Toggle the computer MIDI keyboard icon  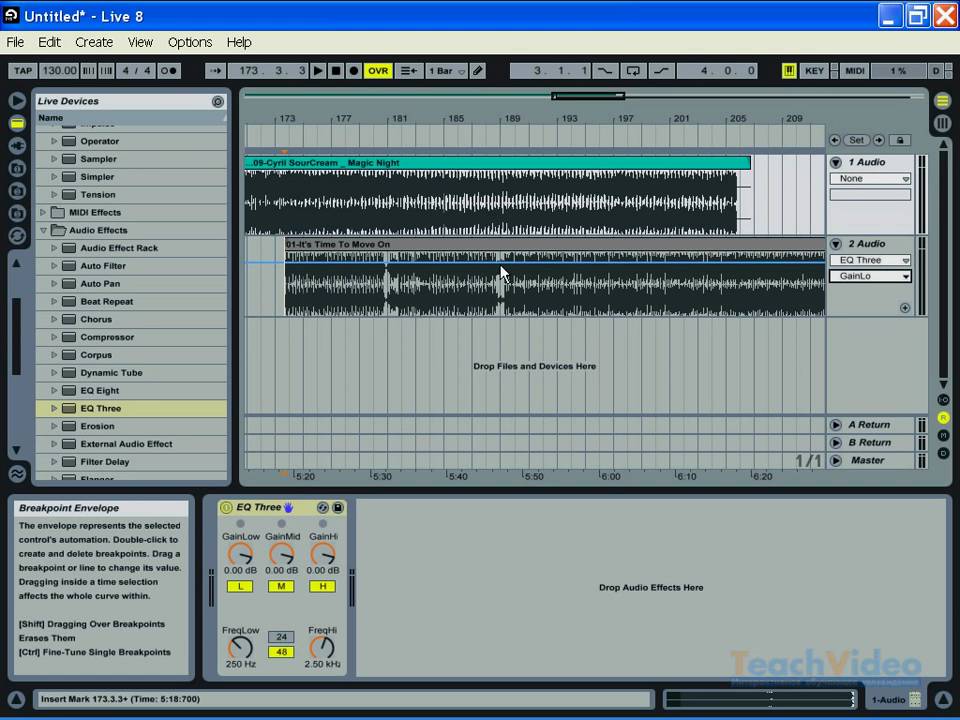789,71
